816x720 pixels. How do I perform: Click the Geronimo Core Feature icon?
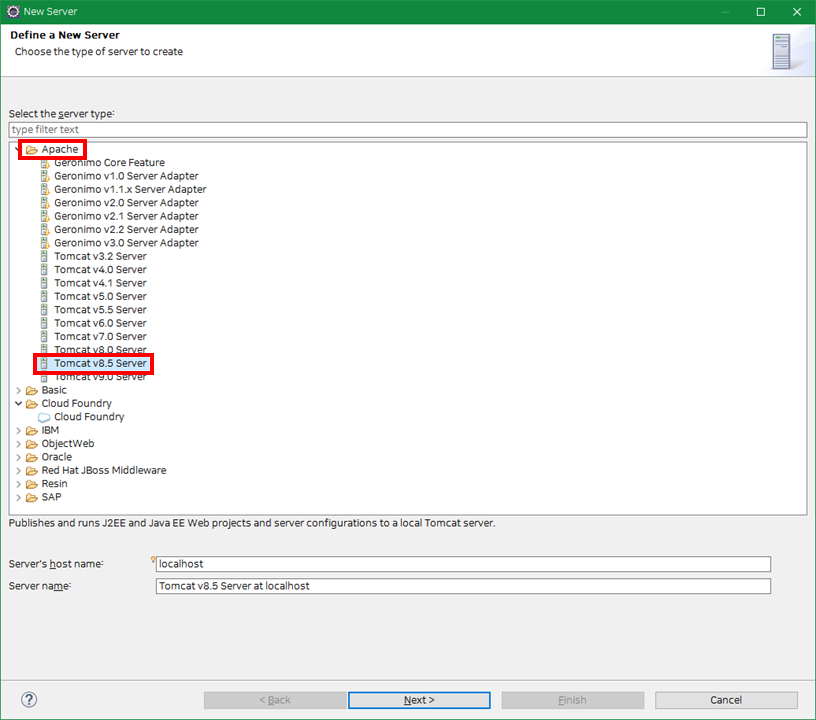coord(45,163)
